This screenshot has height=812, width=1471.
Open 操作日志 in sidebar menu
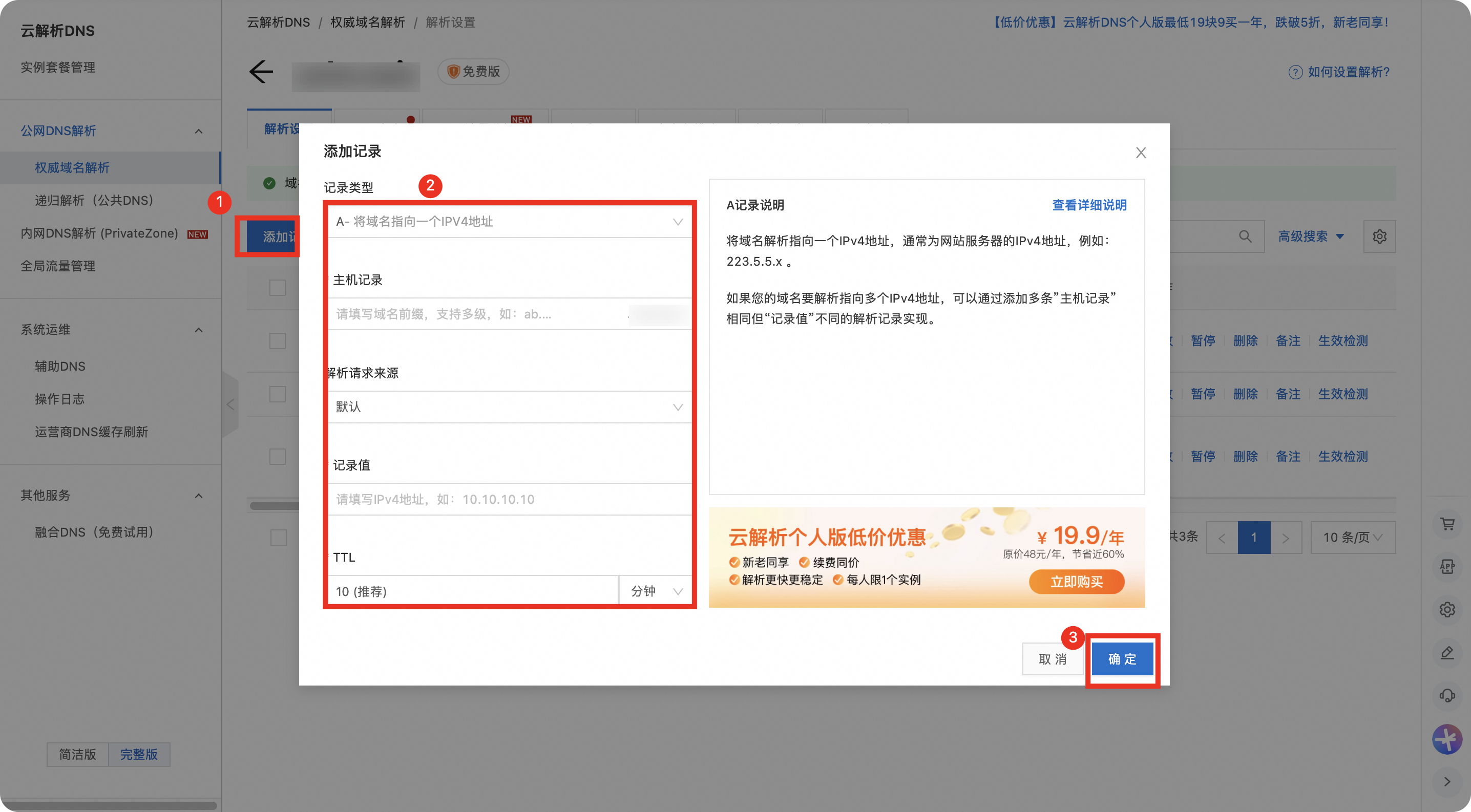point(60,399)
